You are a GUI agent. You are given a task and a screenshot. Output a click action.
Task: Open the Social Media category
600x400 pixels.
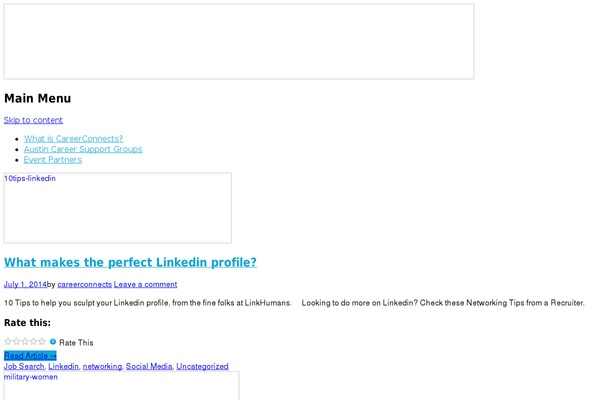pos(148,366)
